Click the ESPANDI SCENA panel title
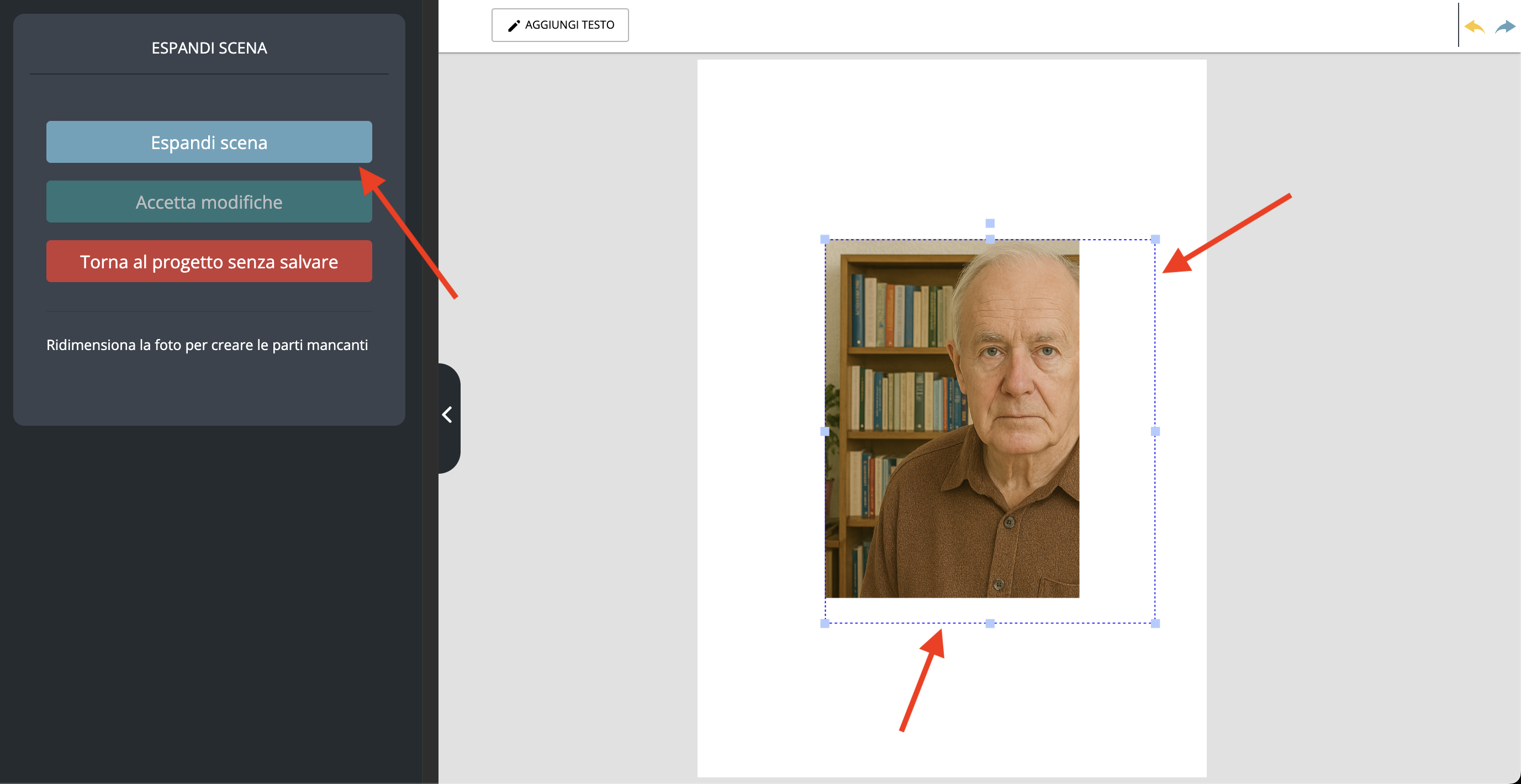Screen dimensions: 1521x784 [x=209, y=48]
